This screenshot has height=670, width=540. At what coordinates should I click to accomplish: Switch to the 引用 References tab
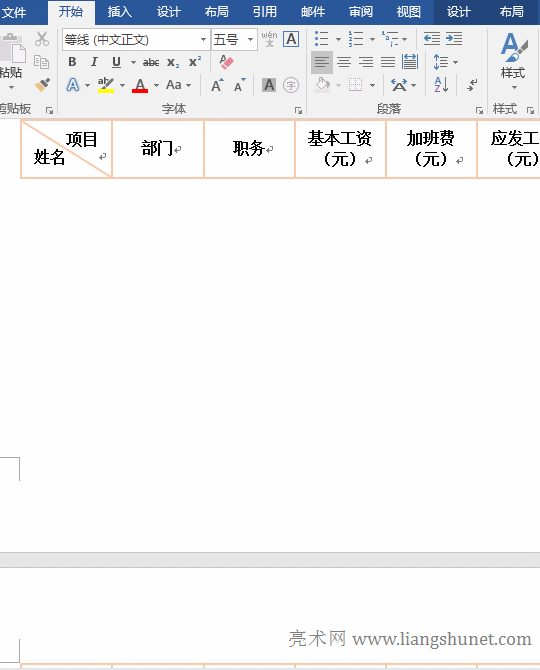point(264,12)
